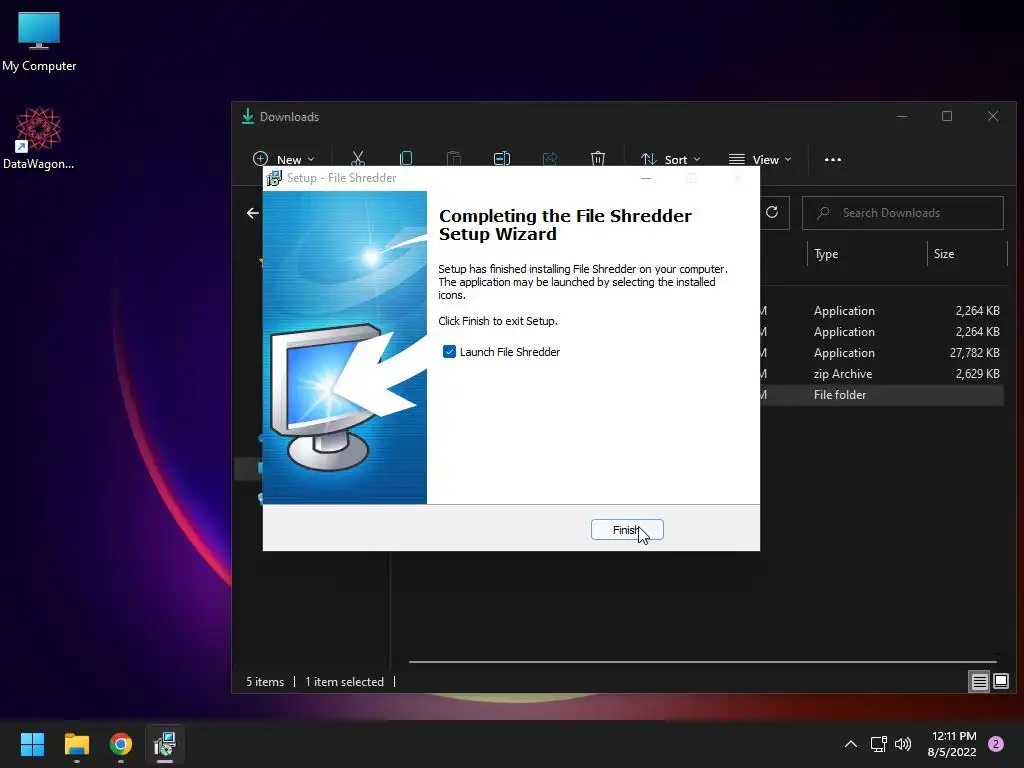Click the Delete trash icon in Downloads toolbar
Image resolution: width=1024 pixels, height=768 pixels.
click(x=598, y=159)
